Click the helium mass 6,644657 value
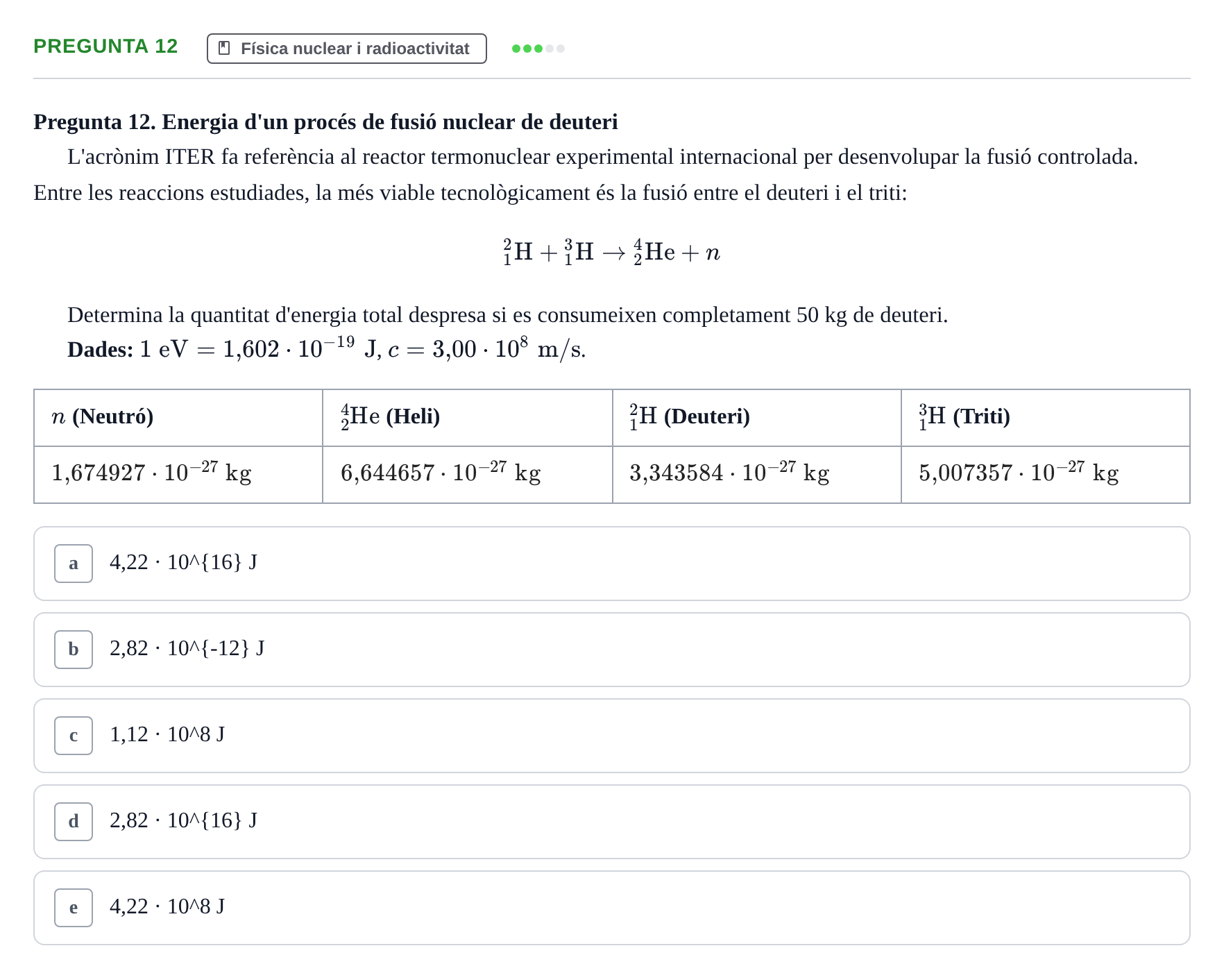The height and width of the screenshot is (980, 1224). click(441, 473)
